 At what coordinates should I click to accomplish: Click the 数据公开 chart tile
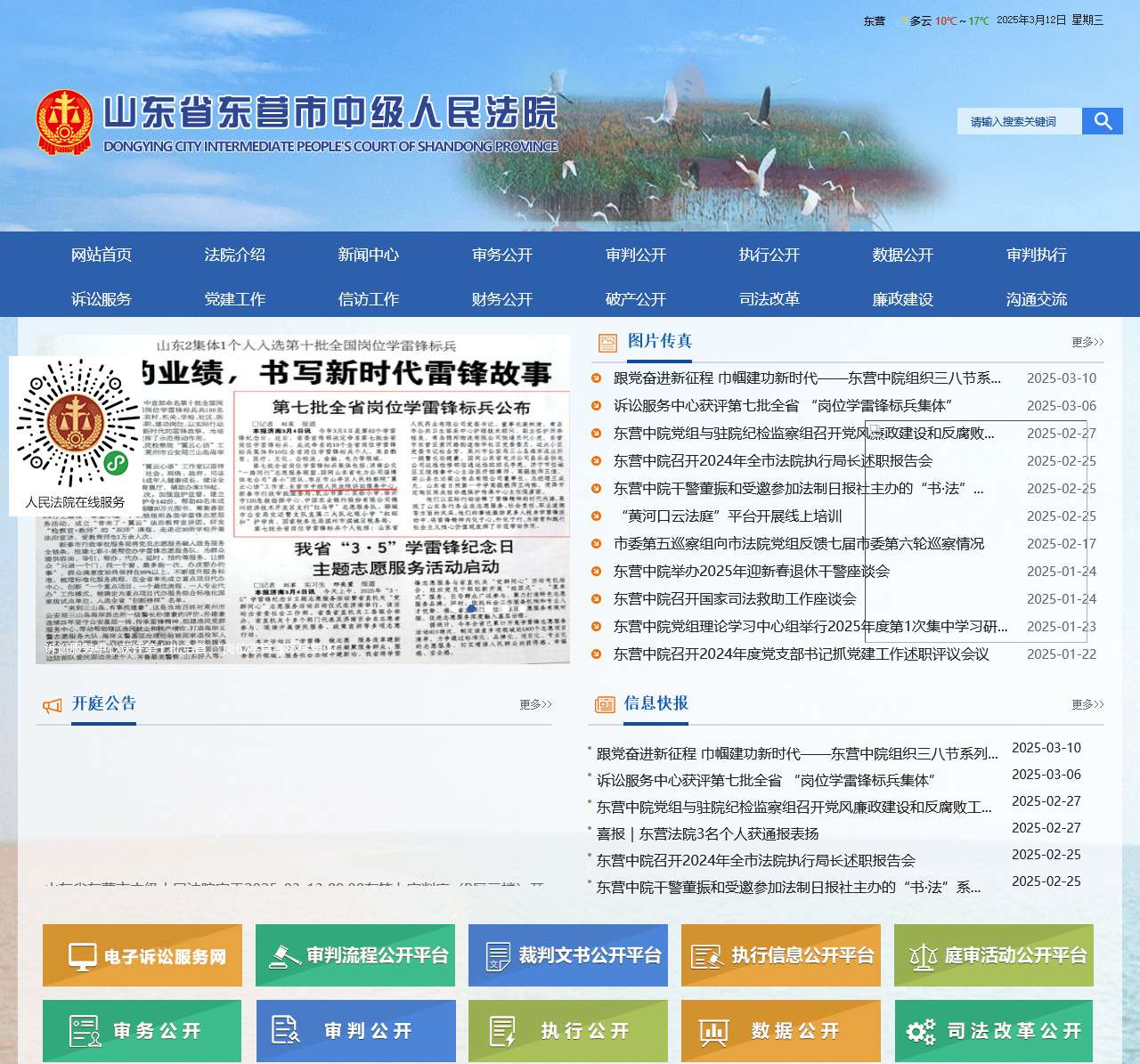(x=780, y=1031)
